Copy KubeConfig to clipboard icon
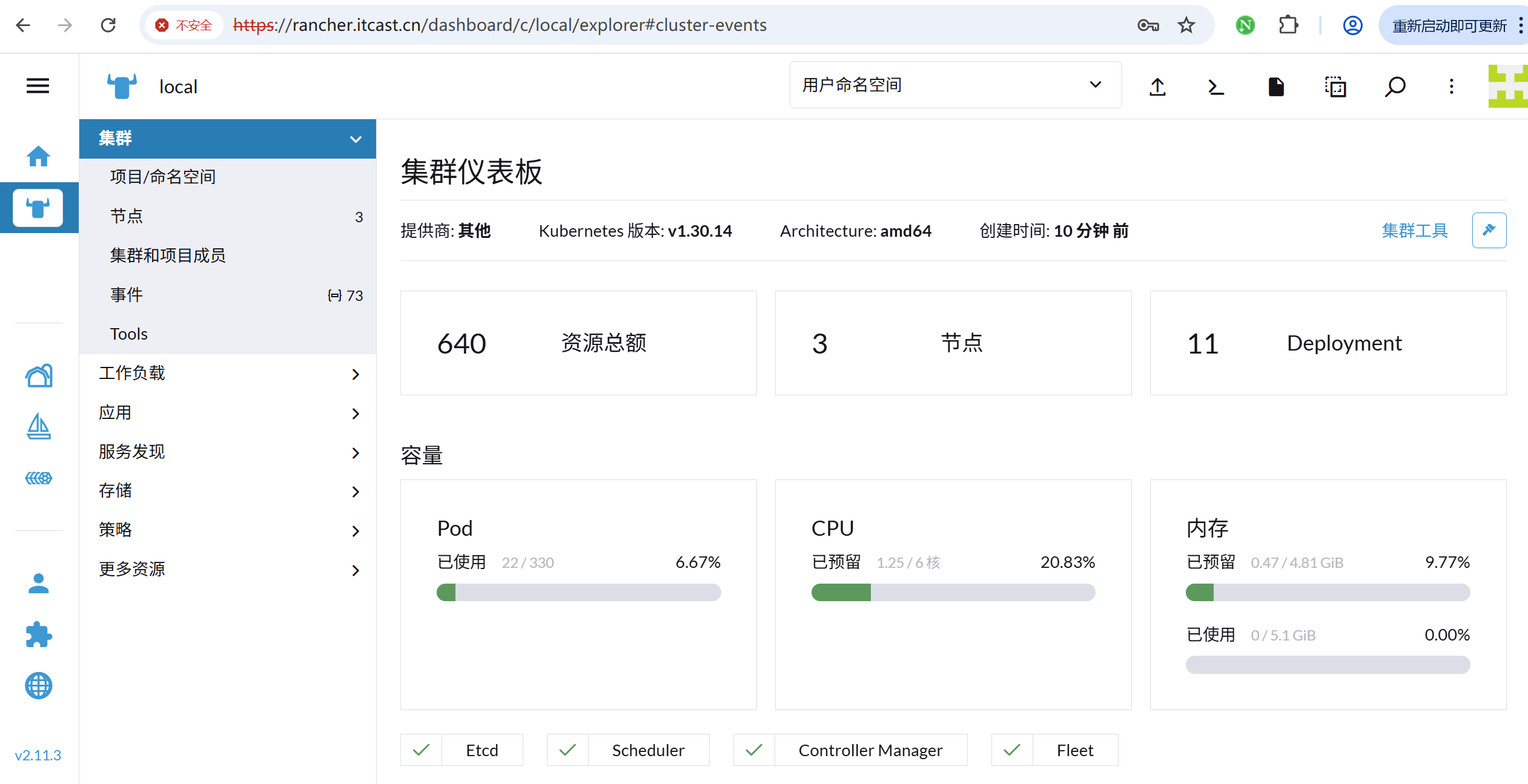Image resolution: width=1528 pixels, height=784 pixels. pyautogui.click(x=1335, y=87)
